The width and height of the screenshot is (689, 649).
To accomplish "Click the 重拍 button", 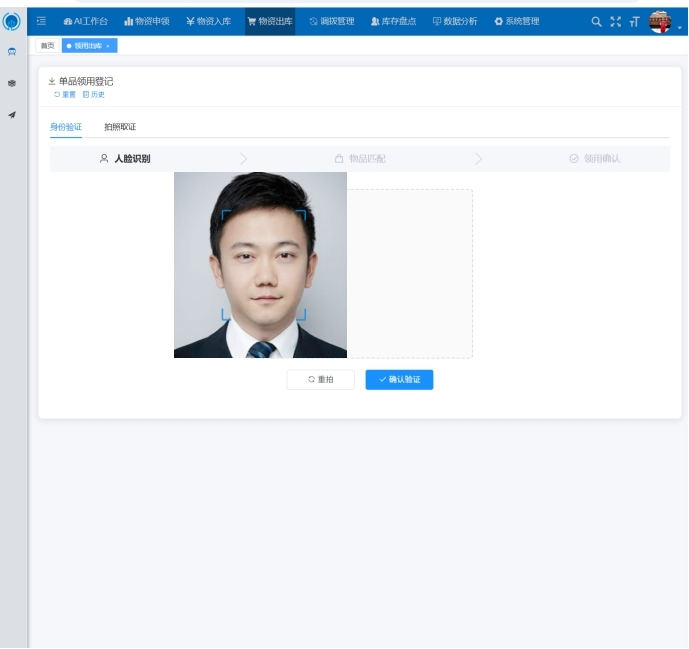I will tap(321, 380).
